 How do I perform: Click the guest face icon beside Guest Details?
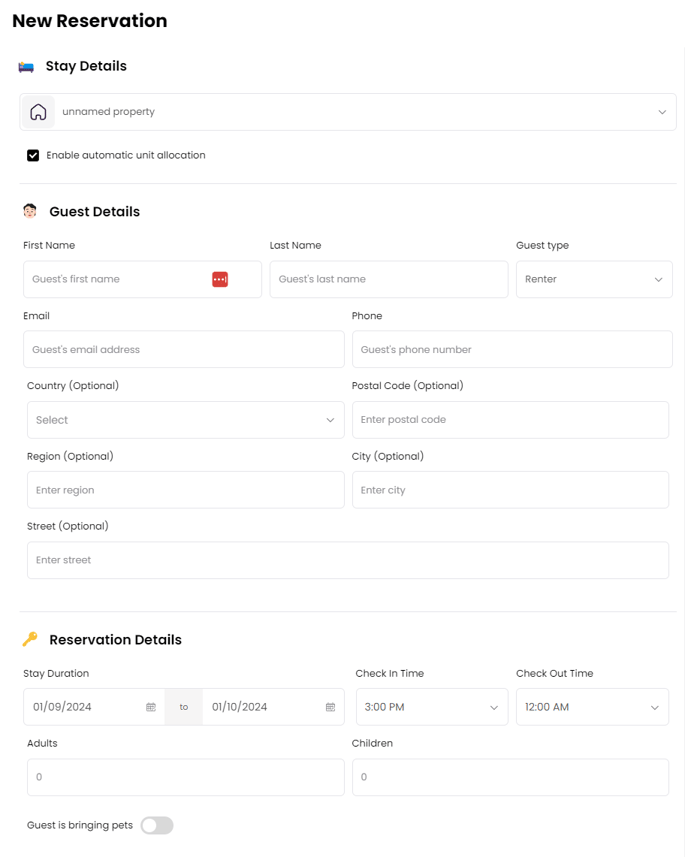(x=30, y=211)
